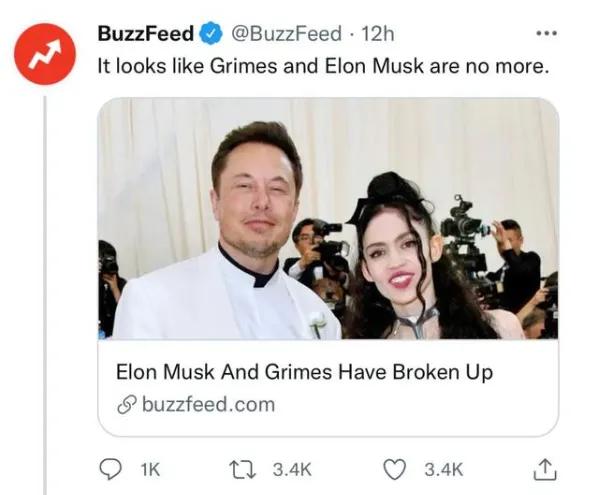Click the 3.4K retweet count
The height and width of the screenshot is (495, 615).
tap(294, 467)
